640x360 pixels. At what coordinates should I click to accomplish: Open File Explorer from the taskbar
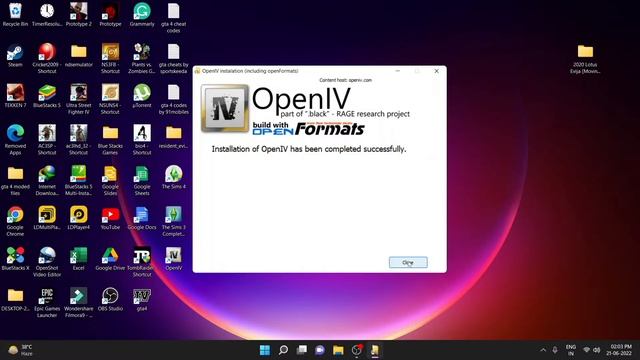coord(338,350)
